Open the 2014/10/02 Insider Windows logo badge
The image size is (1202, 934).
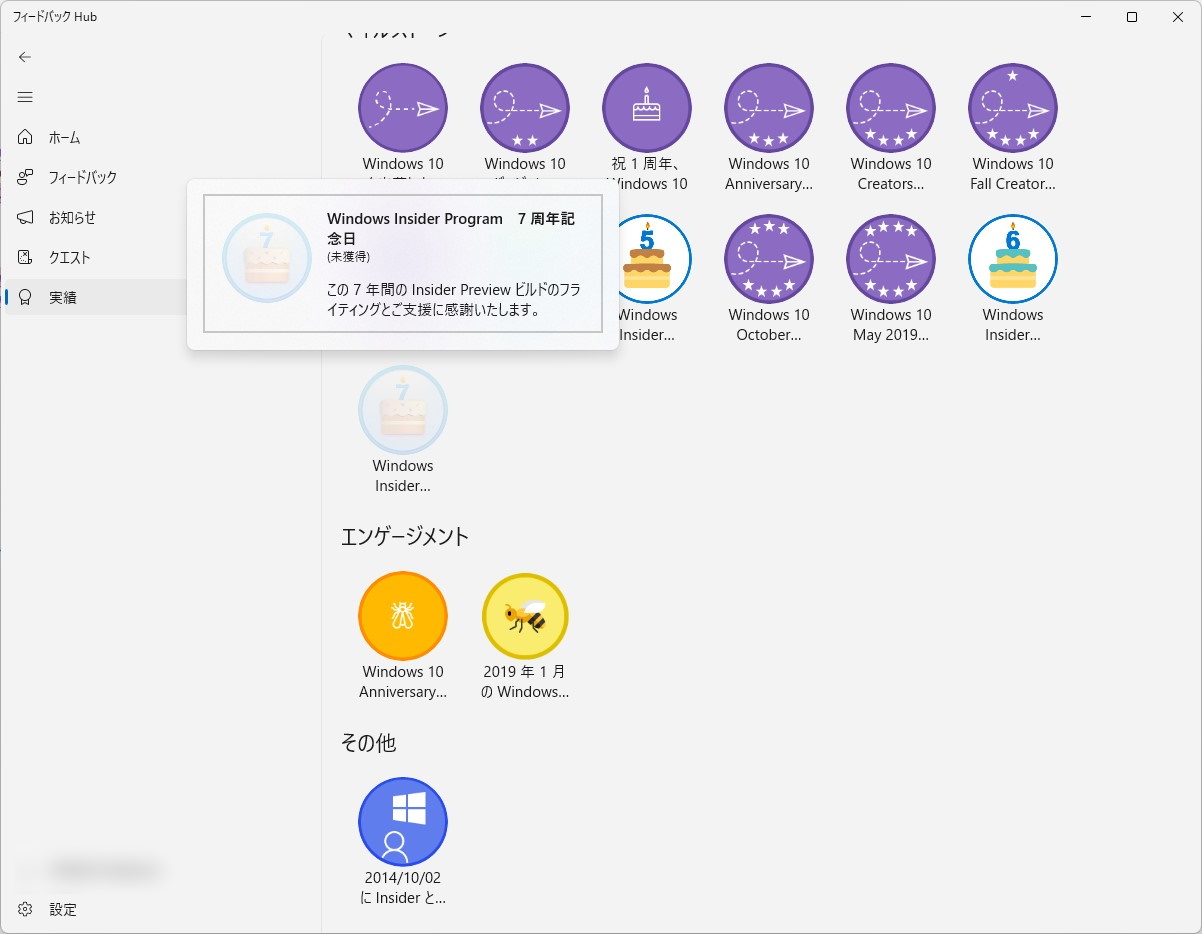point(403,820)
